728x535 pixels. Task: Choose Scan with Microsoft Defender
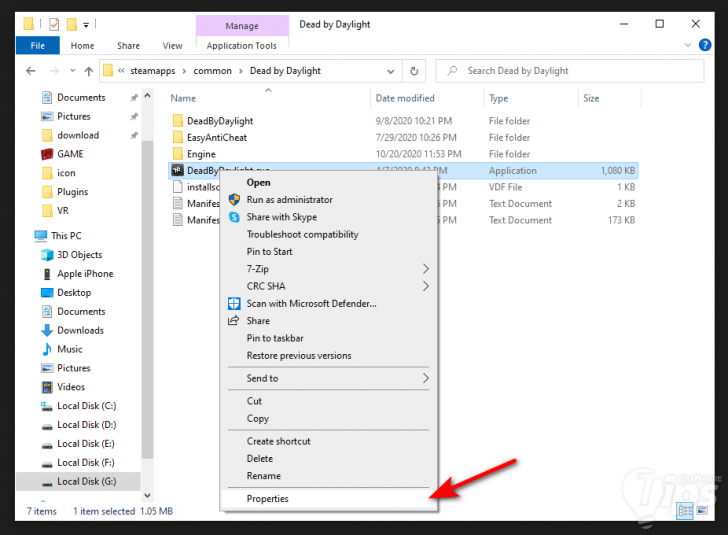coord(329,304)
